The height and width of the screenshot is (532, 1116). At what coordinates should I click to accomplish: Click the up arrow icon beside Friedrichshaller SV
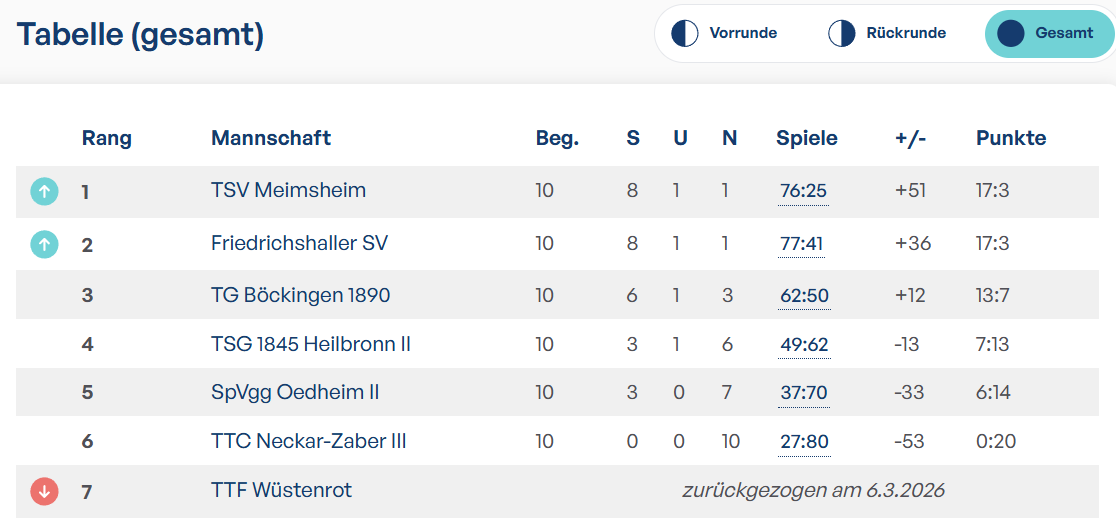[44, 244]
